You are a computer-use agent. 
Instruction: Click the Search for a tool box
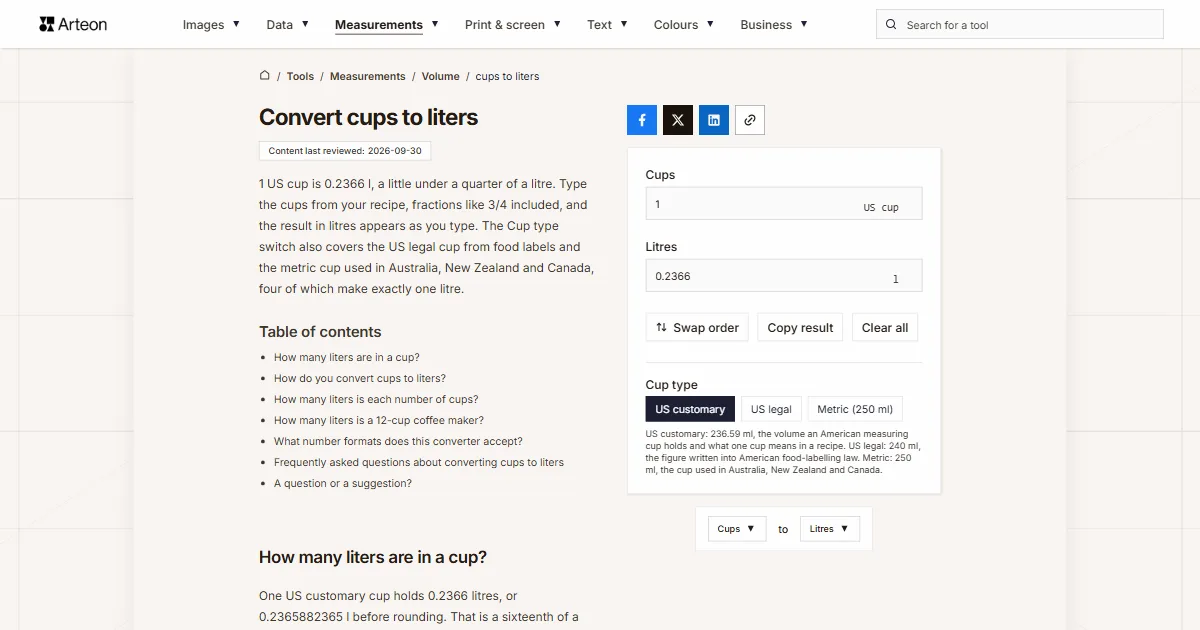(x=1020, y=25)
